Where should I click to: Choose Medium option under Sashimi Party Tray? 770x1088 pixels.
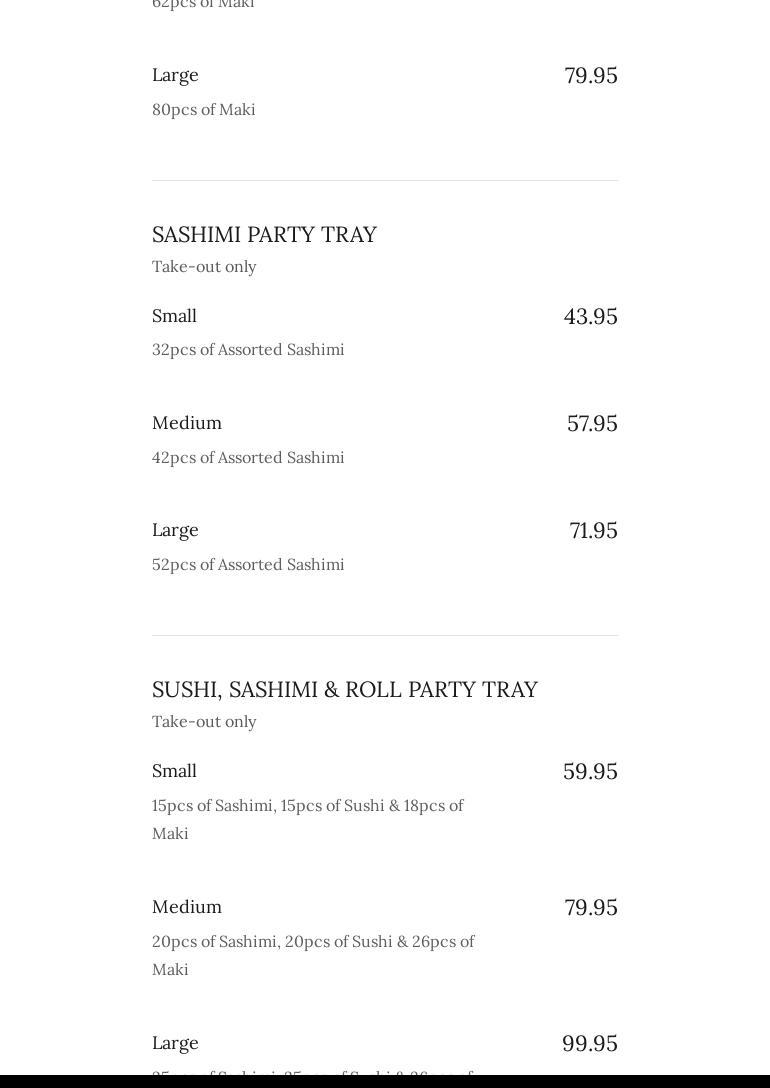pyautogui.click(x=187, y=423)
